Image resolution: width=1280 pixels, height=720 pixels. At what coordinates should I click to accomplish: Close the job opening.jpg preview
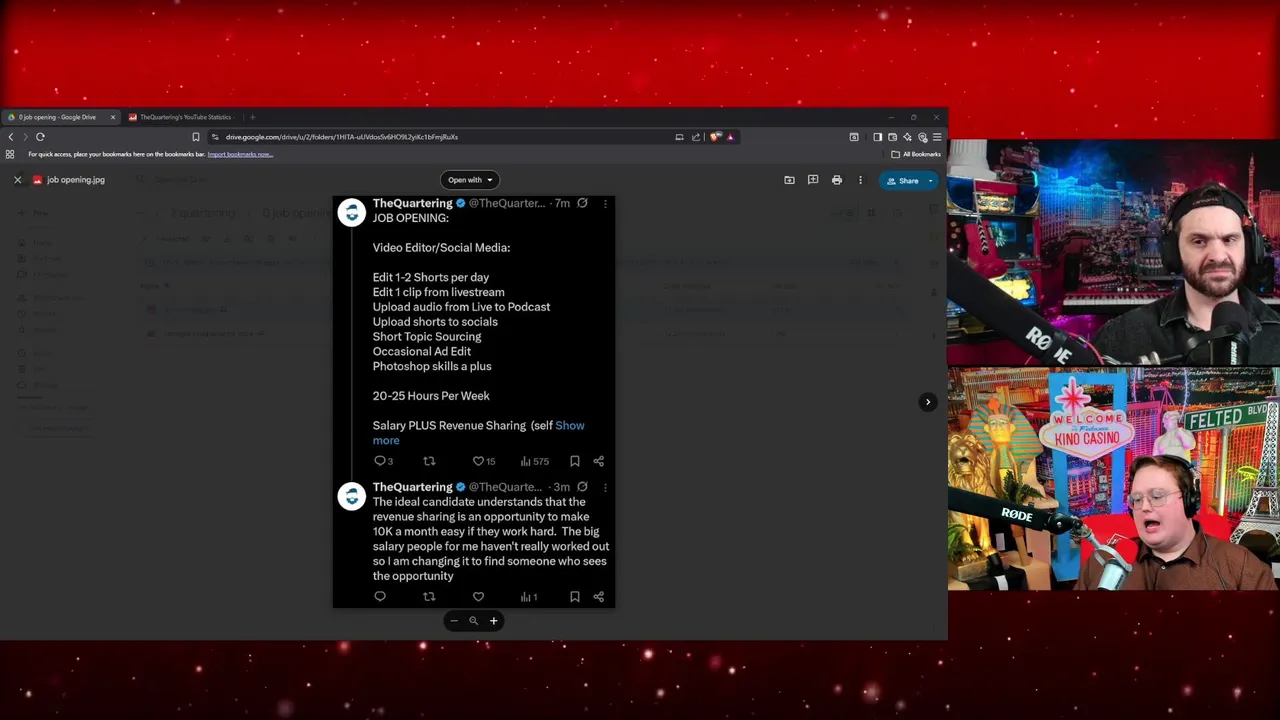(x=17, y=180)
